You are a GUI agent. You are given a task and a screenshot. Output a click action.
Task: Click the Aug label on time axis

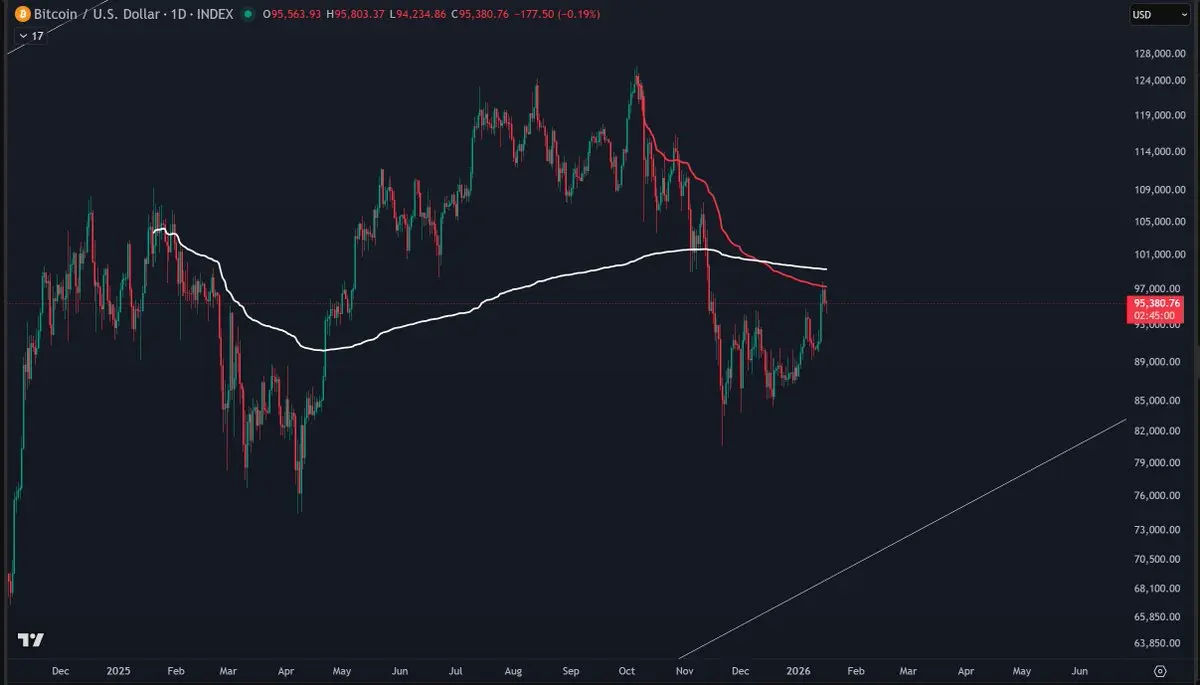pyautogui.click(x=514, y=671)
